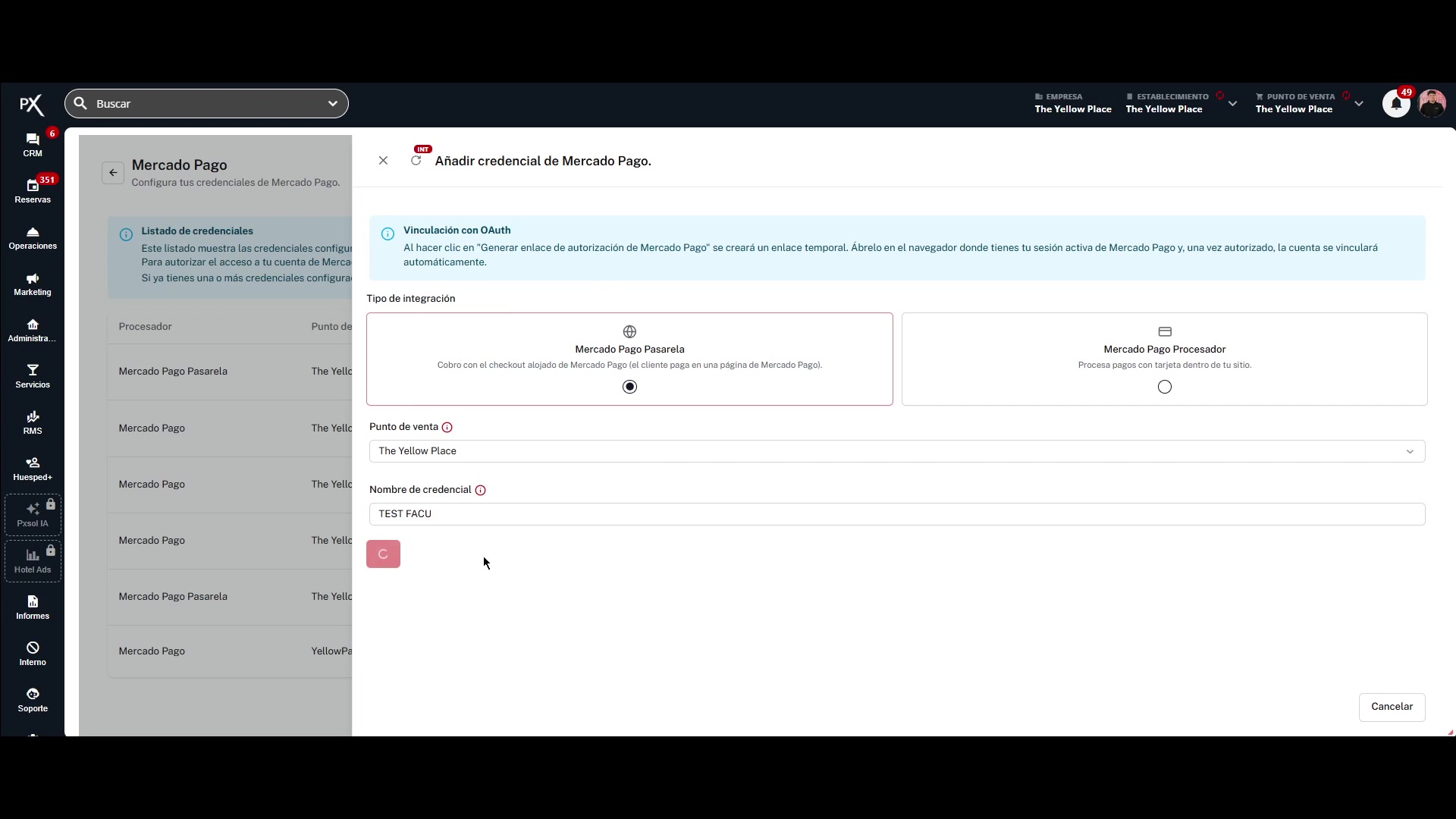Click the notifications bell icon
The width and height of the screenshot is (1456, 819).
click(x=1396, y=104)
